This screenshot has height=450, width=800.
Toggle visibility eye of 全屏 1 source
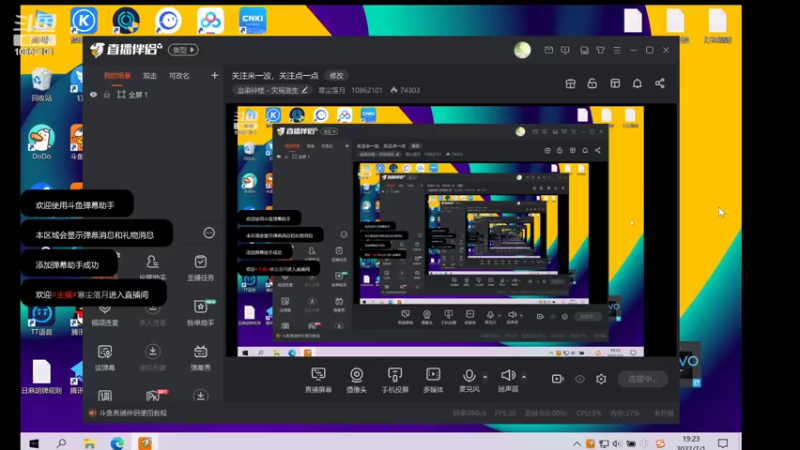[x=93, y=94]
